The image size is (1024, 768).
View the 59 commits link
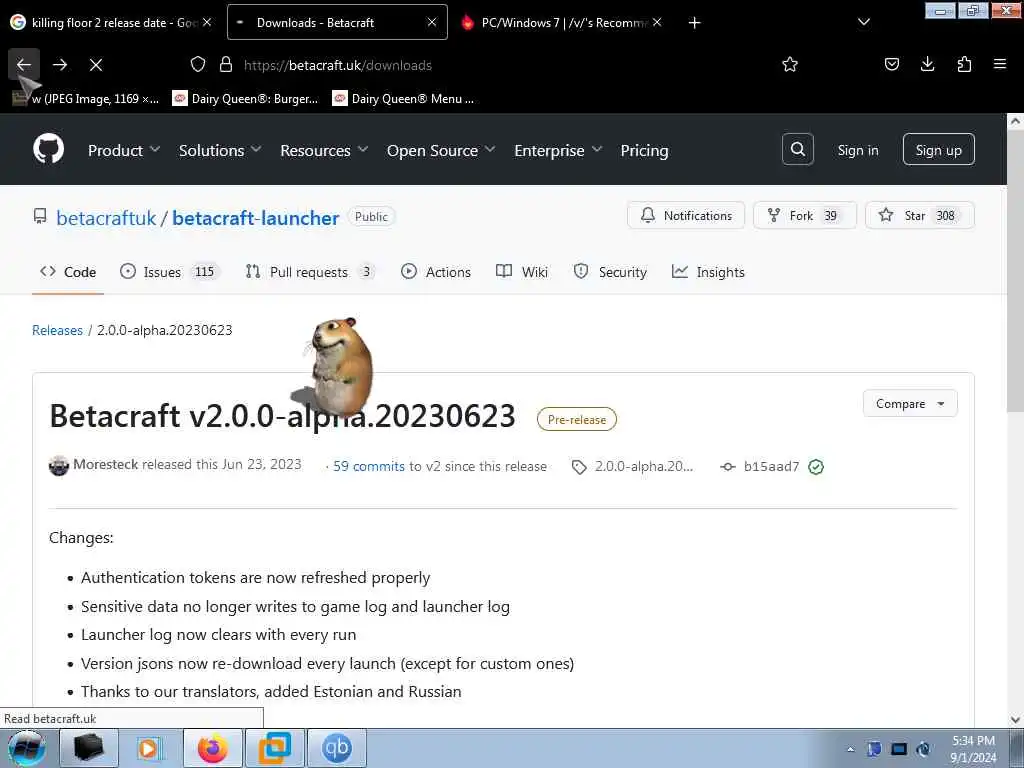point(369,466)
